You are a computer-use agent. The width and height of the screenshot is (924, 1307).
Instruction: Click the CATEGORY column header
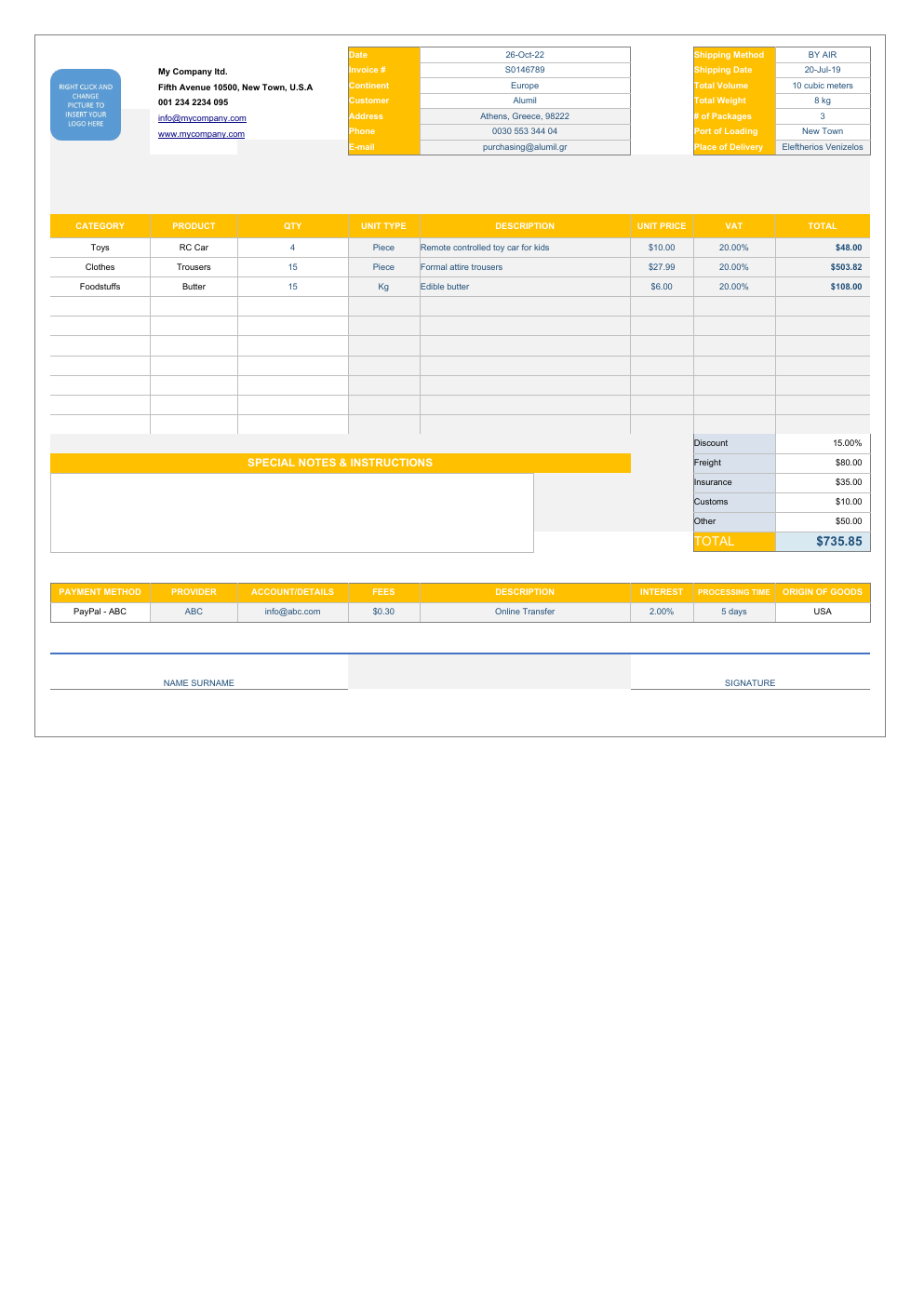tap(100, 226)
